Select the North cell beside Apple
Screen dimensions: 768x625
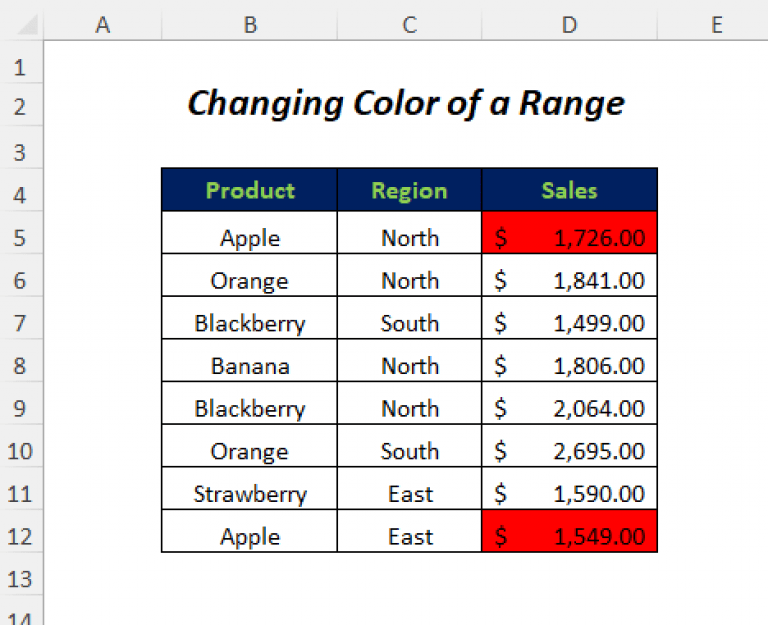409,233
